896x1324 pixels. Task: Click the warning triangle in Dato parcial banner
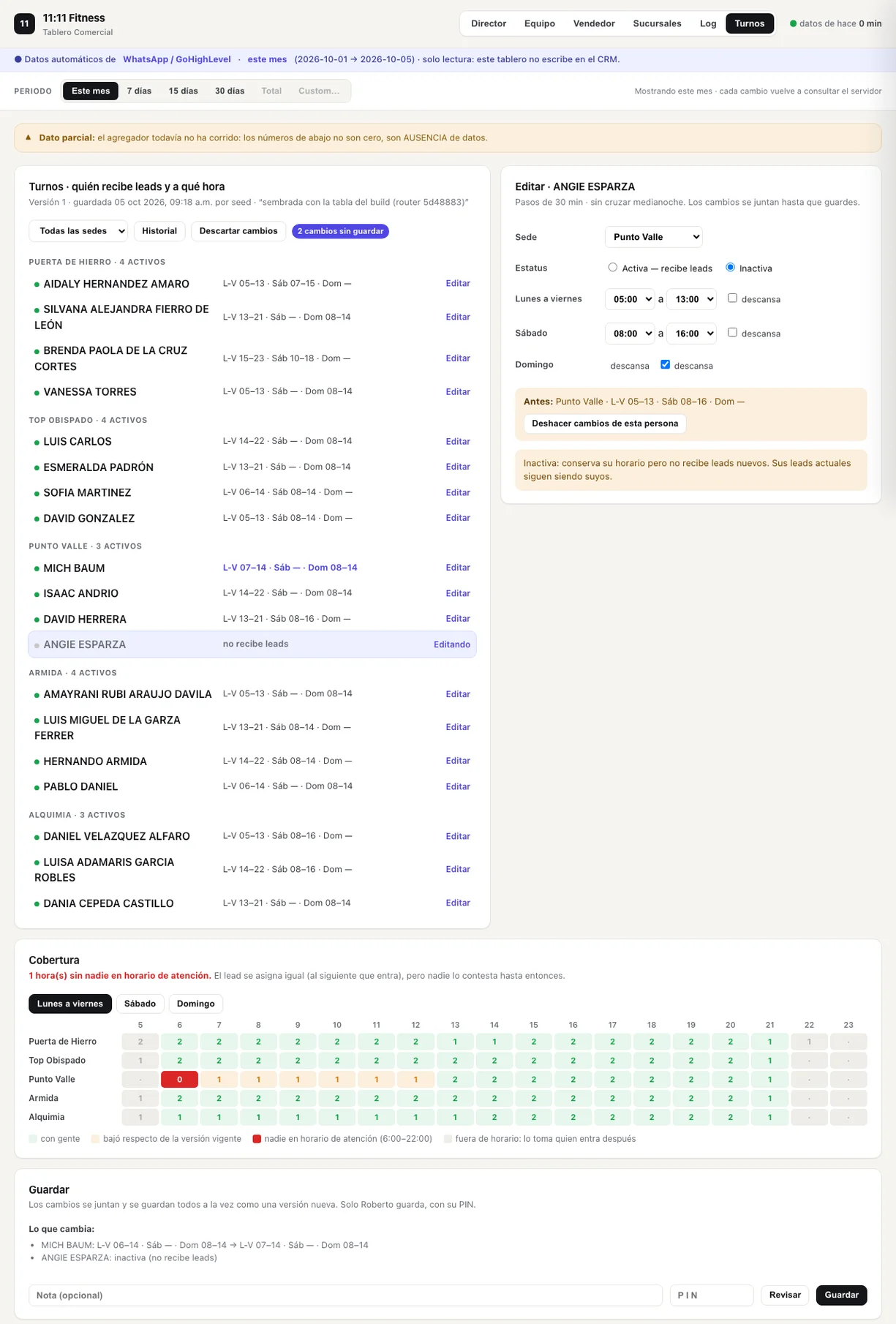point(29,138)
